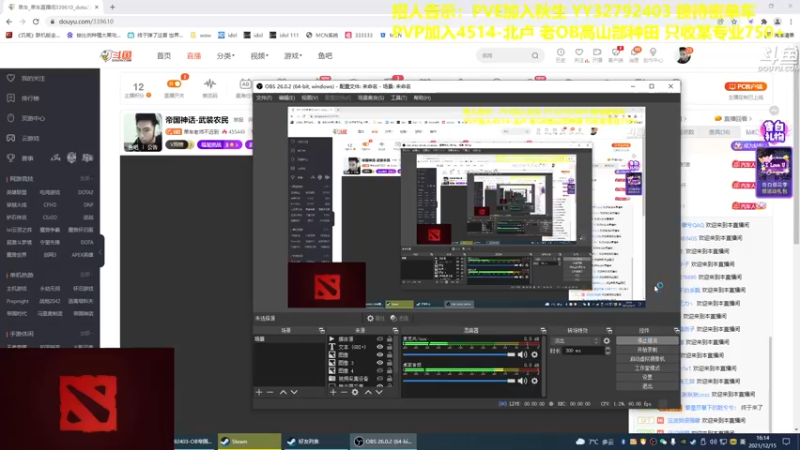Image resolution: width=800 pixels, height=450 pixels.
Task: Pop out the controls dock icon
Action: point(677,331)
